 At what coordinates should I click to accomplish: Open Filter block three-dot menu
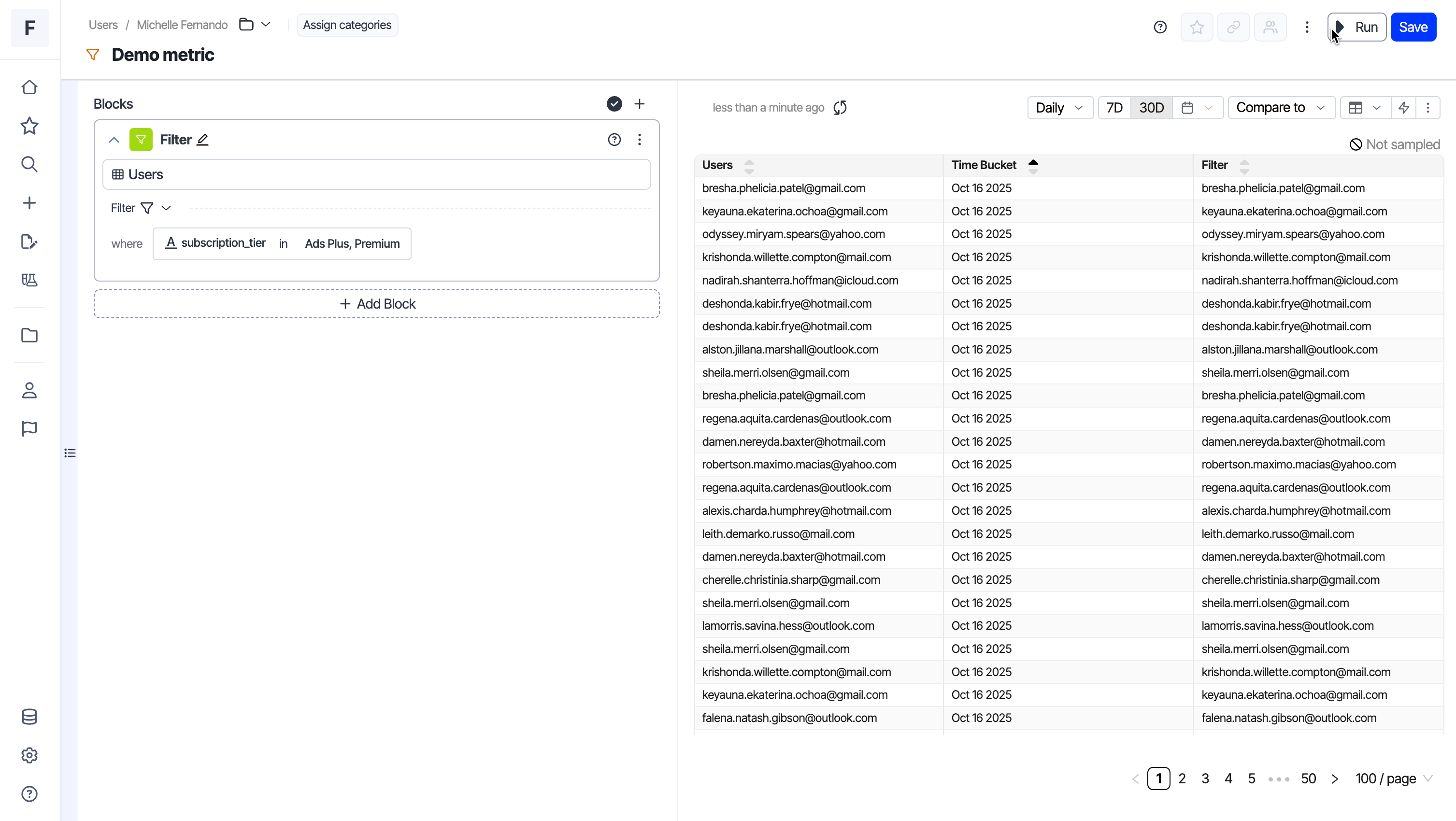click(639, 140)
